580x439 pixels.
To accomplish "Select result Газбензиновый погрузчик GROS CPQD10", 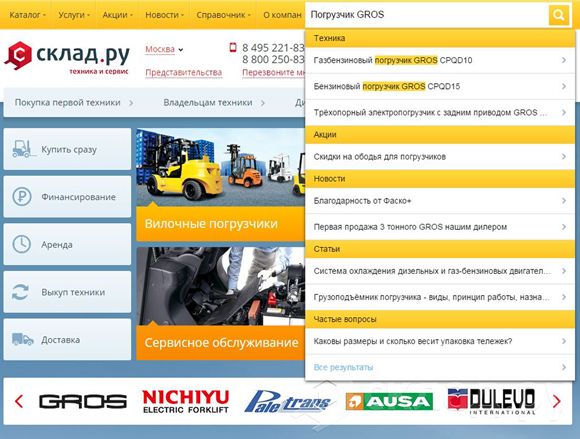I will [x=440, y=60].
